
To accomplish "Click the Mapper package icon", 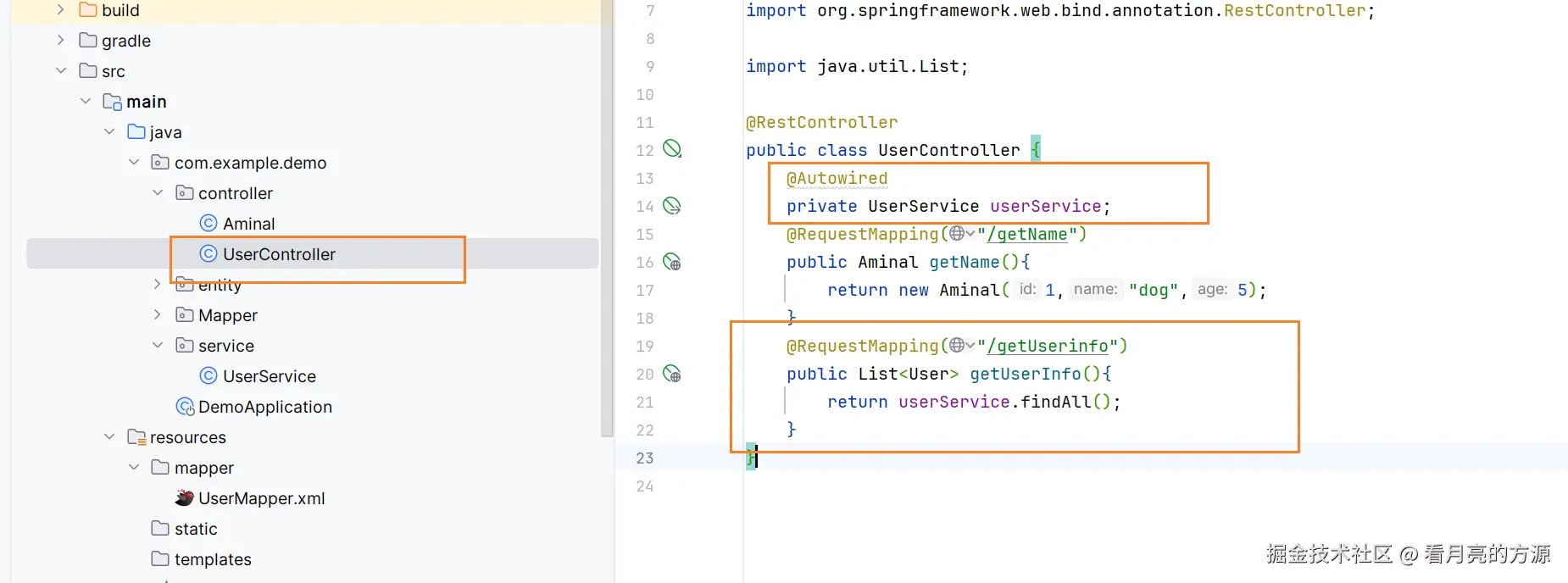I will tap(184, 314).
